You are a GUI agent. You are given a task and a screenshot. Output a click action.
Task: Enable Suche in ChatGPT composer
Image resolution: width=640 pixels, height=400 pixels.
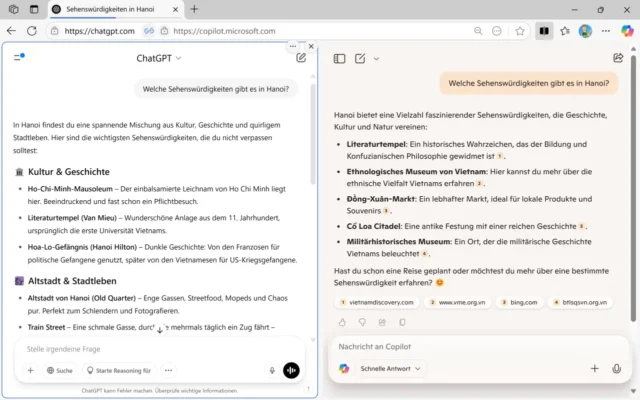click(60, 370)
